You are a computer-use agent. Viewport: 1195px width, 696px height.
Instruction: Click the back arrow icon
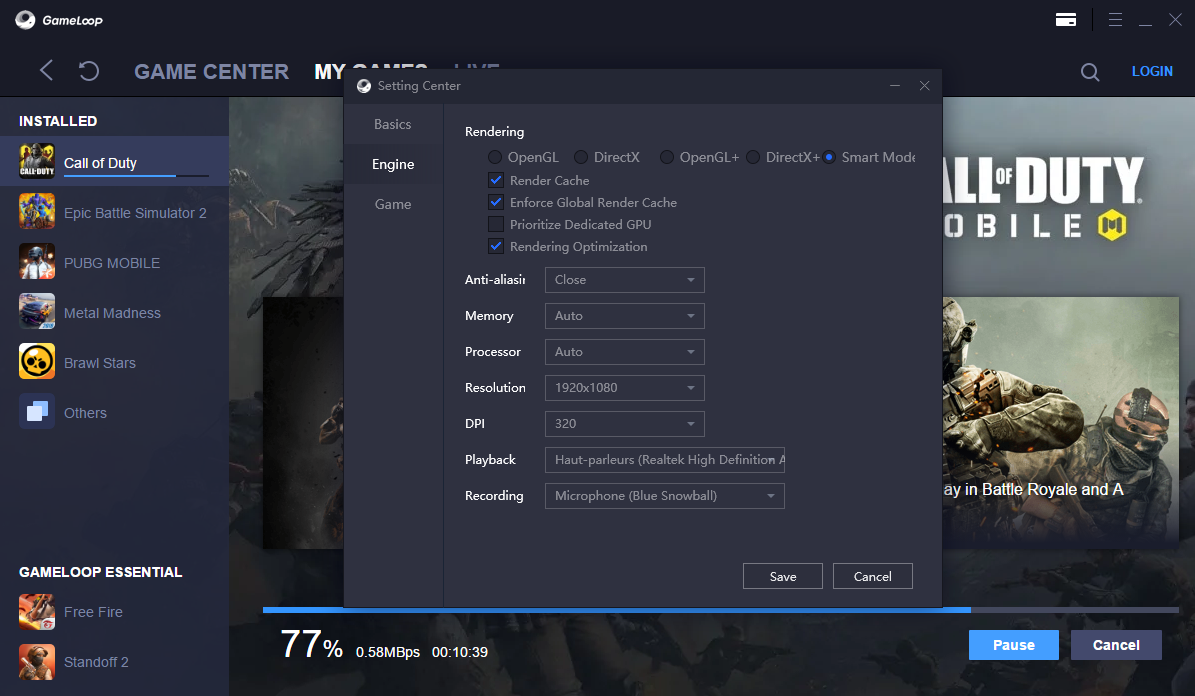click(x=46, y=70)
